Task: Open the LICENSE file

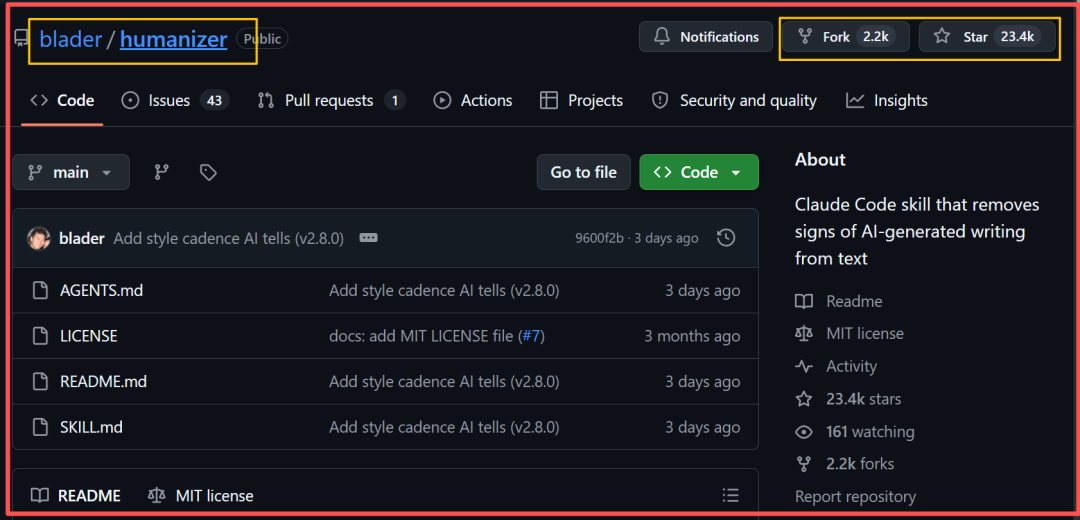Action: 89,336
